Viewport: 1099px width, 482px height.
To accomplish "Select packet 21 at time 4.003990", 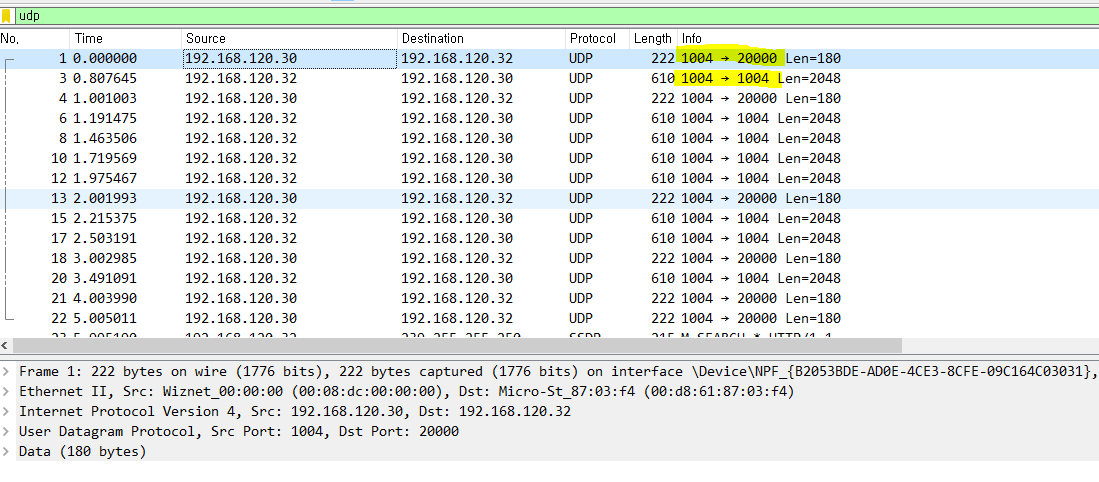I will point(550,298).
